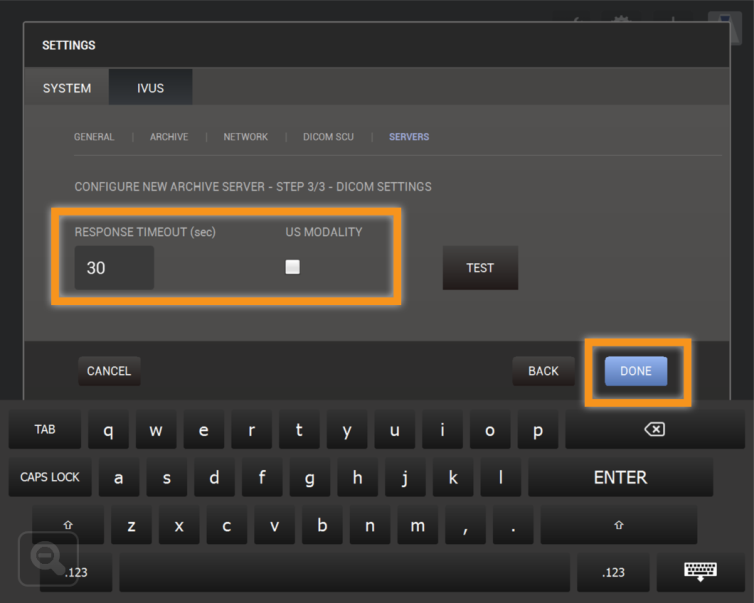Open the GENERAL settings section
Screen dimensions: 754x603
[94, 137]
